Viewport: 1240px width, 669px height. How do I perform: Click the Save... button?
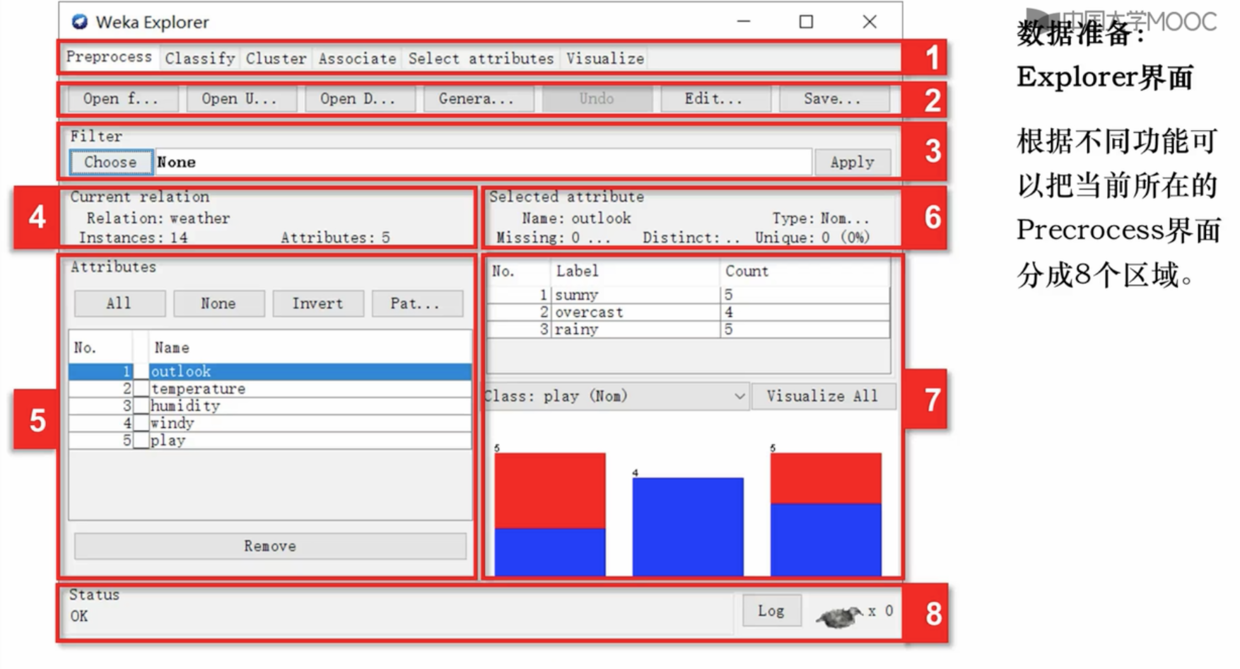pos(833,98)
